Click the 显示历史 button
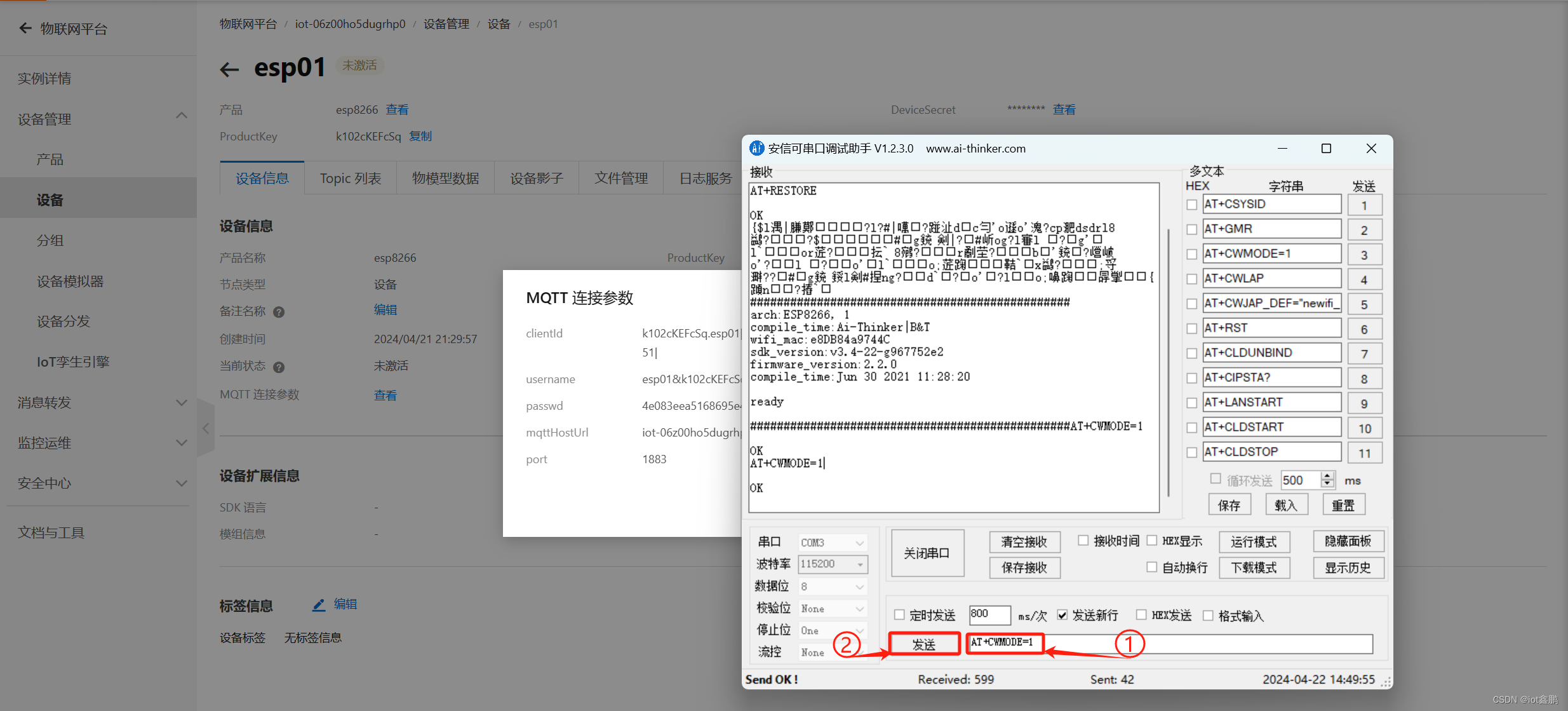 coord(1348,567)
